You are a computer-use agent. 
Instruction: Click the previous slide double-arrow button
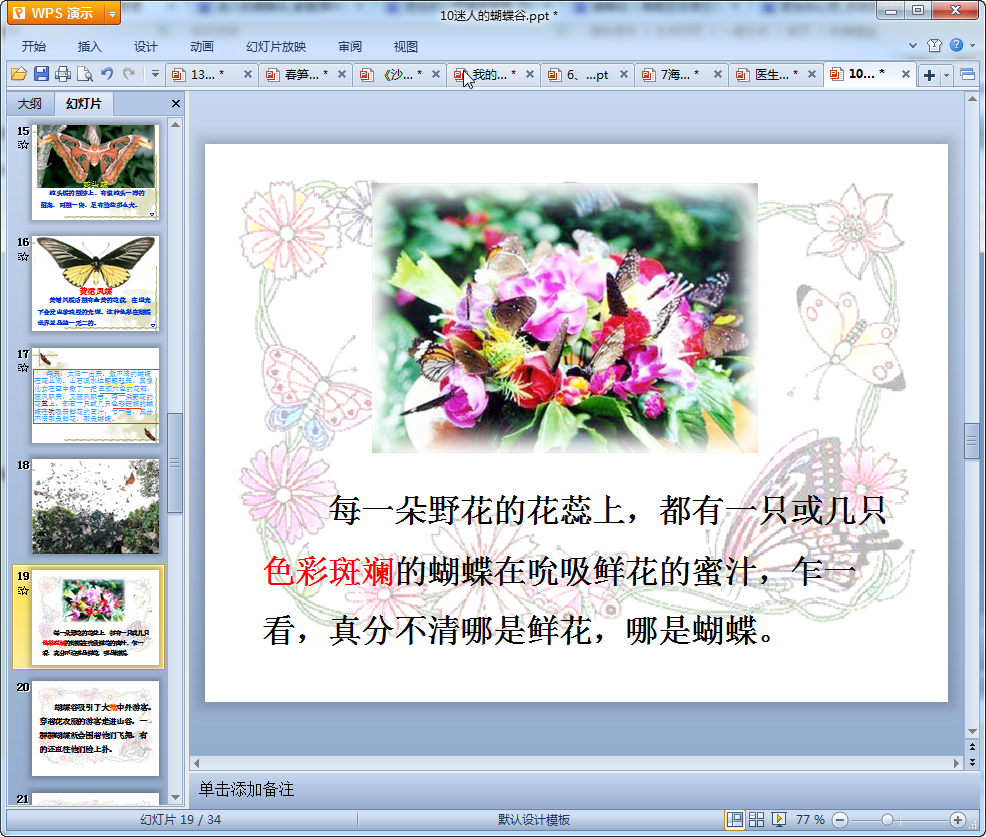[x=972, y=747]
